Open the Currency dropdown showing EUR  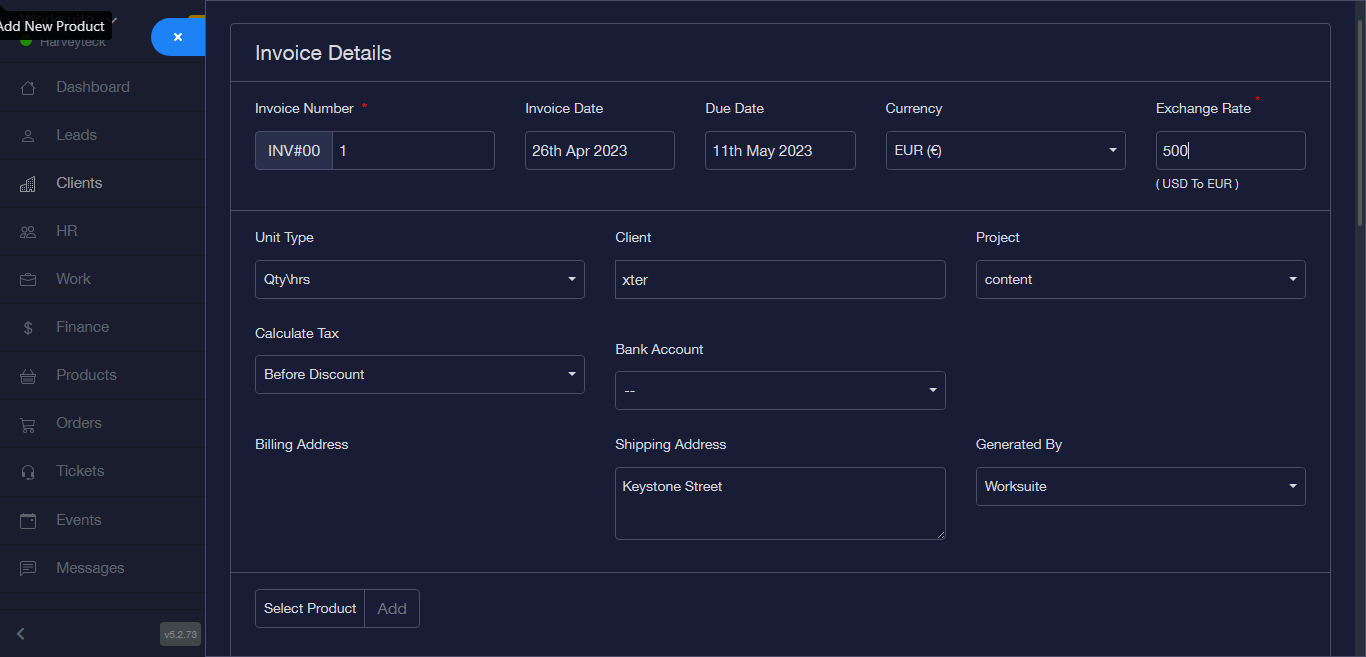[1005, 151]
